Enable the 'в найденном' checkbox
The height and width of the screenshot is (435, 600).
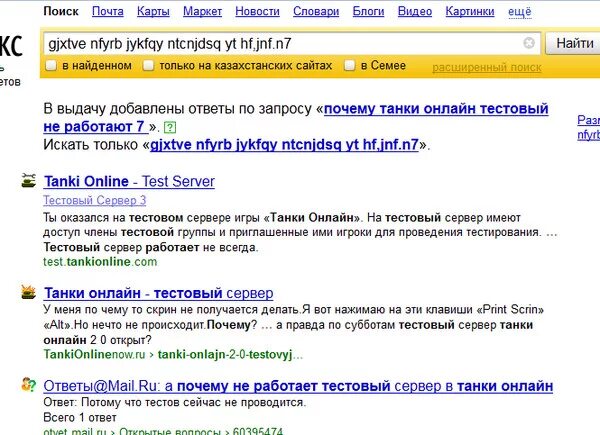[x=51, y=65]
